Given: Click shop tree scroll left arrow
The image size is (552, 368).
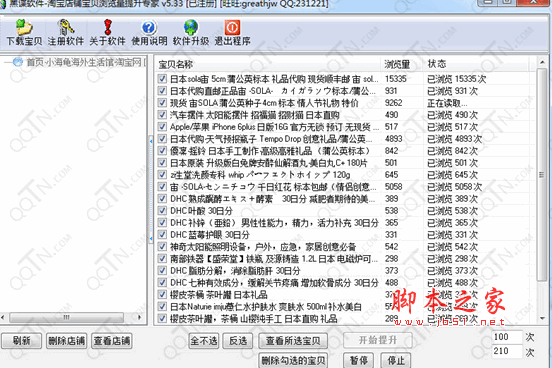Looking at the screenshot, I should click(x=3, y=318).
